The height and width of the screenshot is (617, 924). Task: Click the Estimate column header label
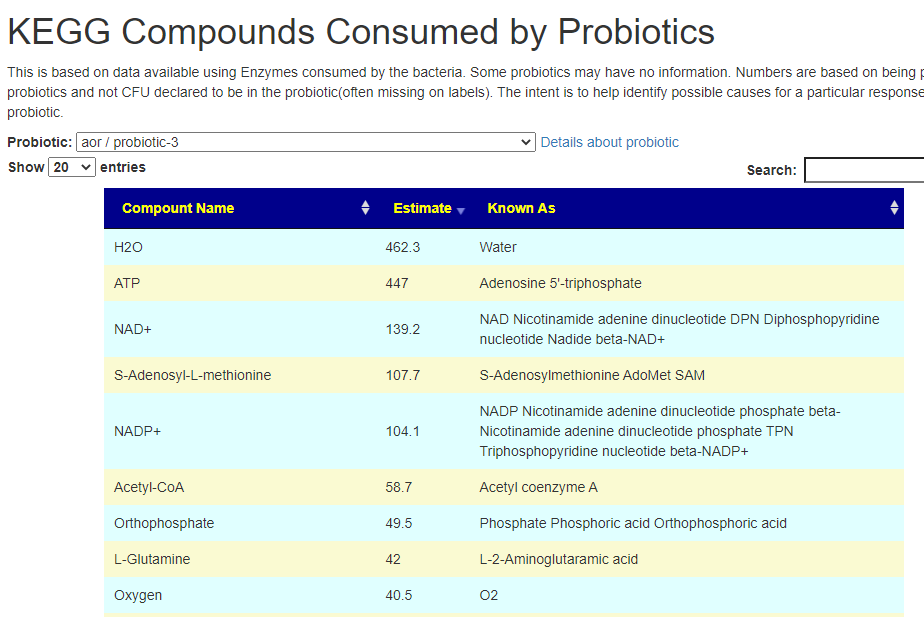coord(422,208)
